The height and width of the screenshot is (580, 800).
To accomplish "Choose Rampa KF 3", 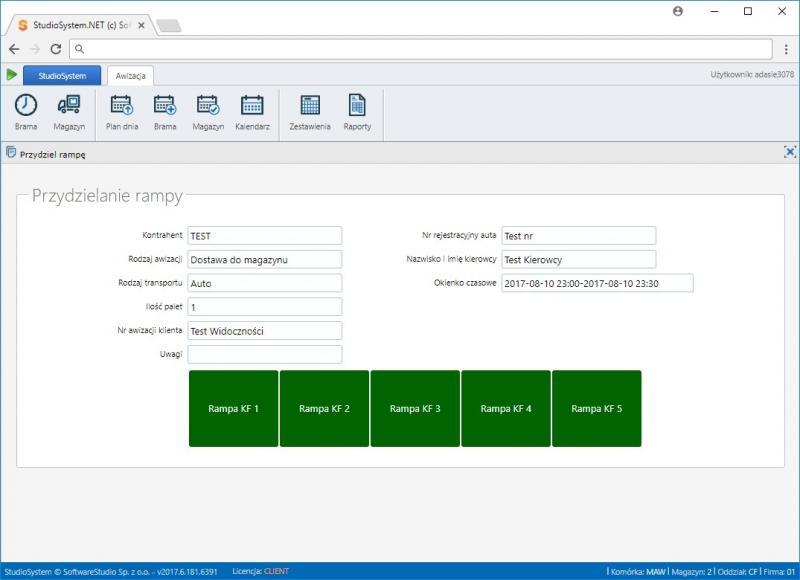I will click(415, 409).
